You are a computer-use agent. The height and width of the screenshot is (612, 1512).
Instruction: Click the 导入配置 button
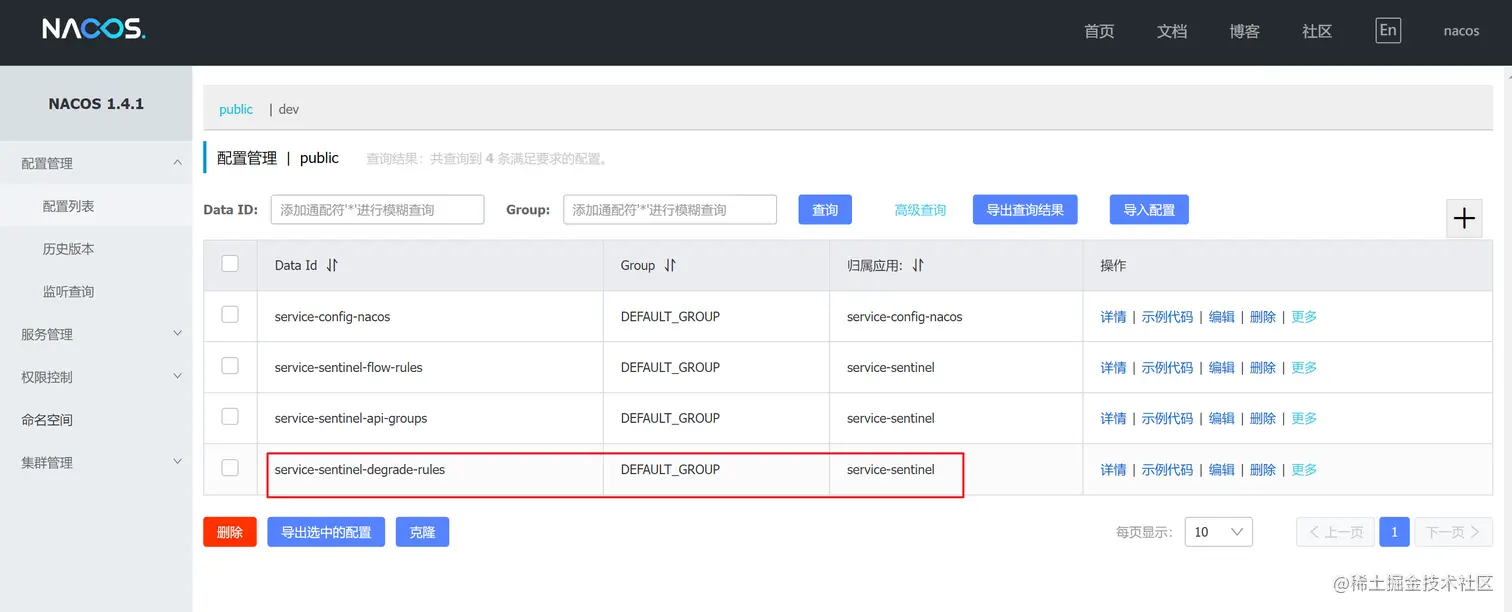click(1149, 210)
